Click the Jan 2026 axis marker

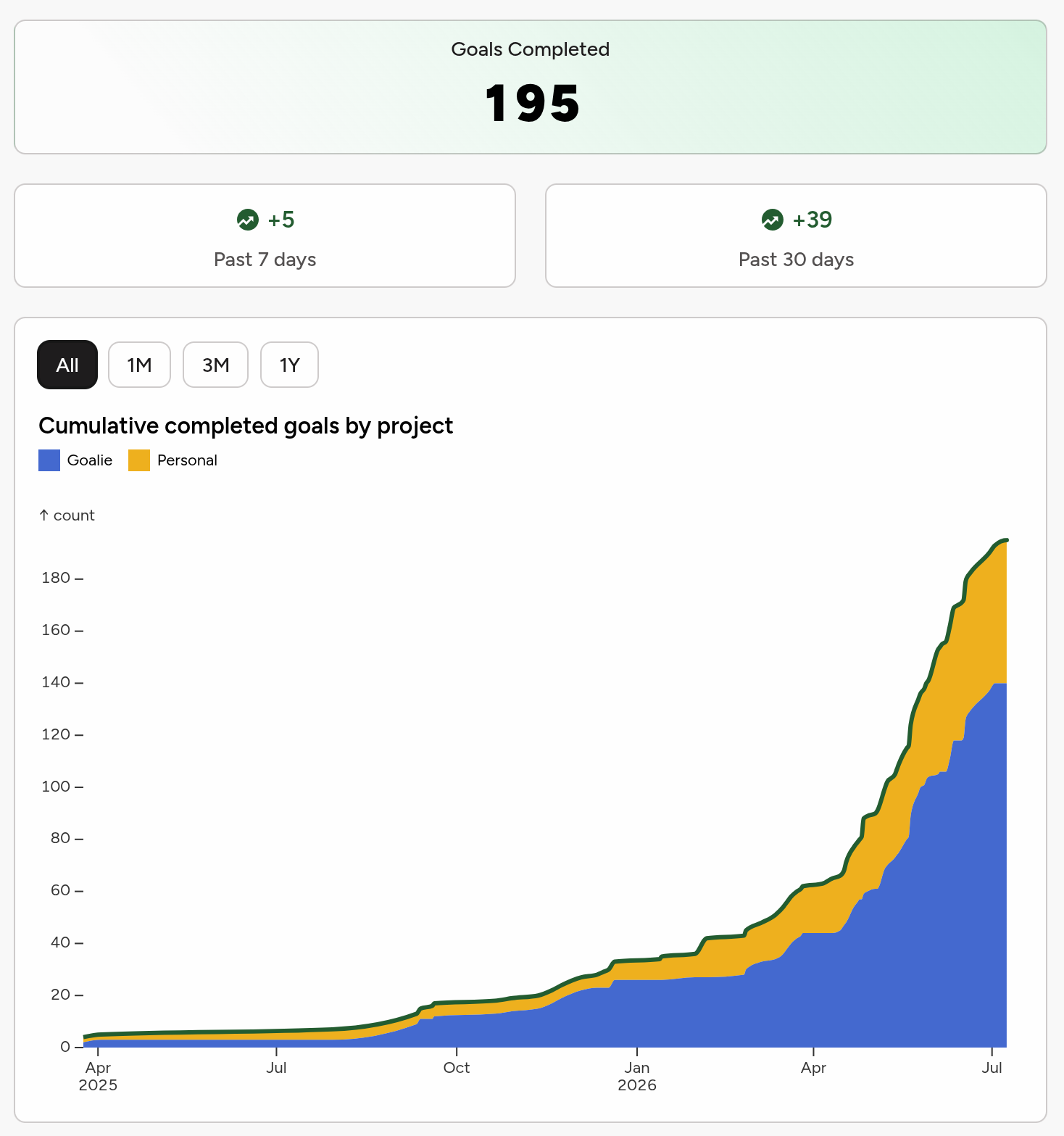tap(637, 1076)
